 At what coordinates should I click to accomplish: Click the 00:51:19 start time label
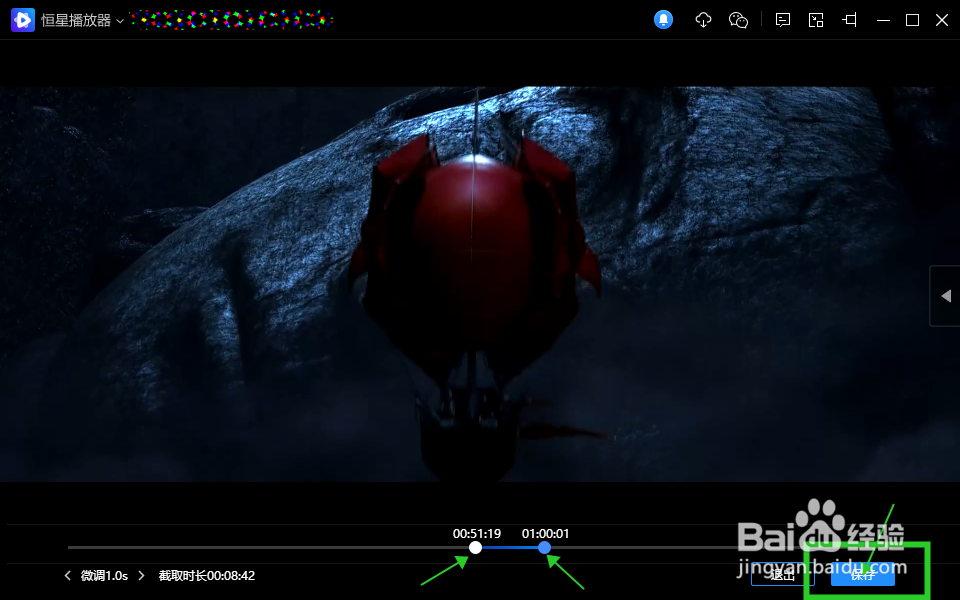coord(477,533)
